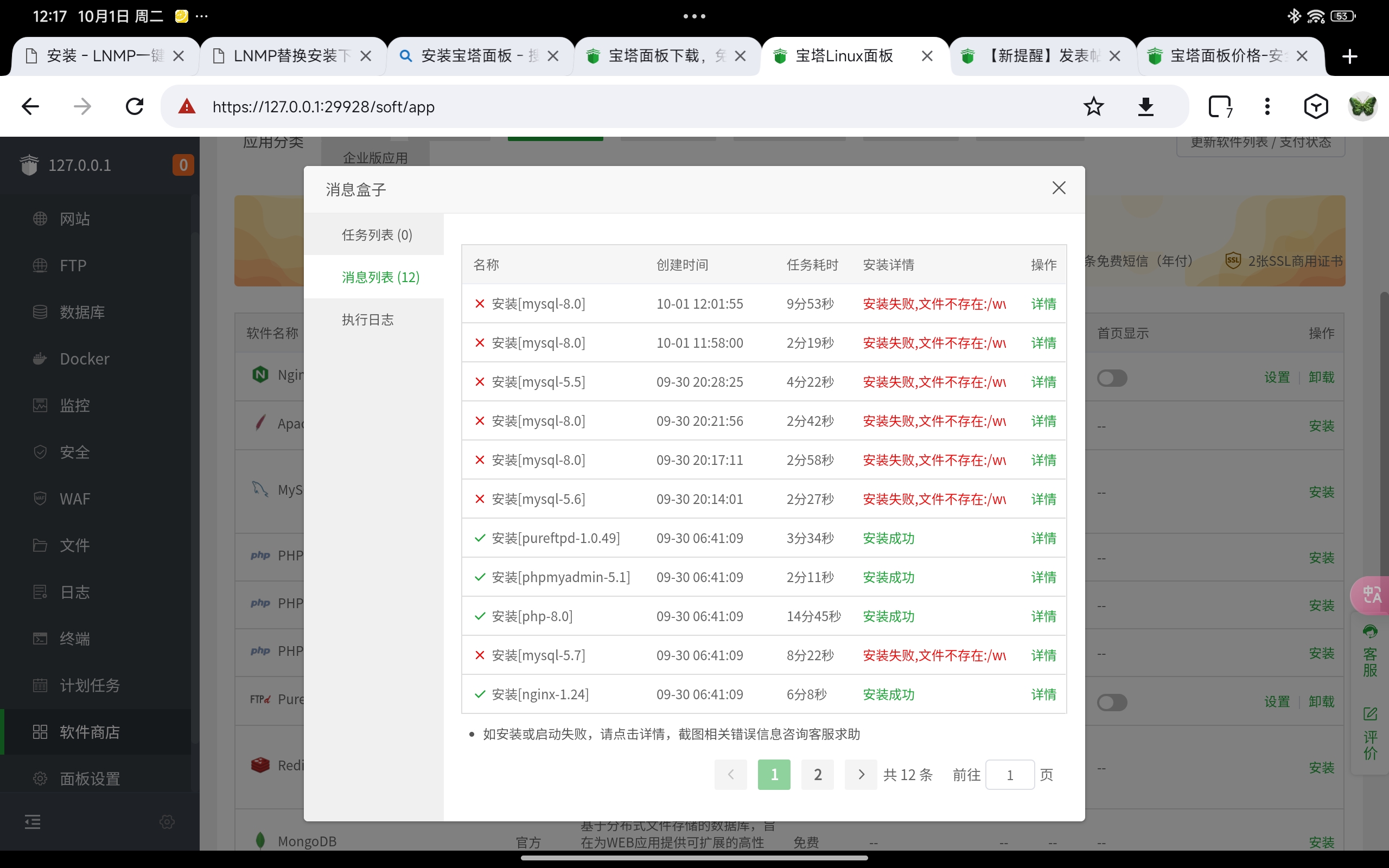Close the message box dialog
The height and width of the screenshot is (868, 1389).
click(1059, 188)
